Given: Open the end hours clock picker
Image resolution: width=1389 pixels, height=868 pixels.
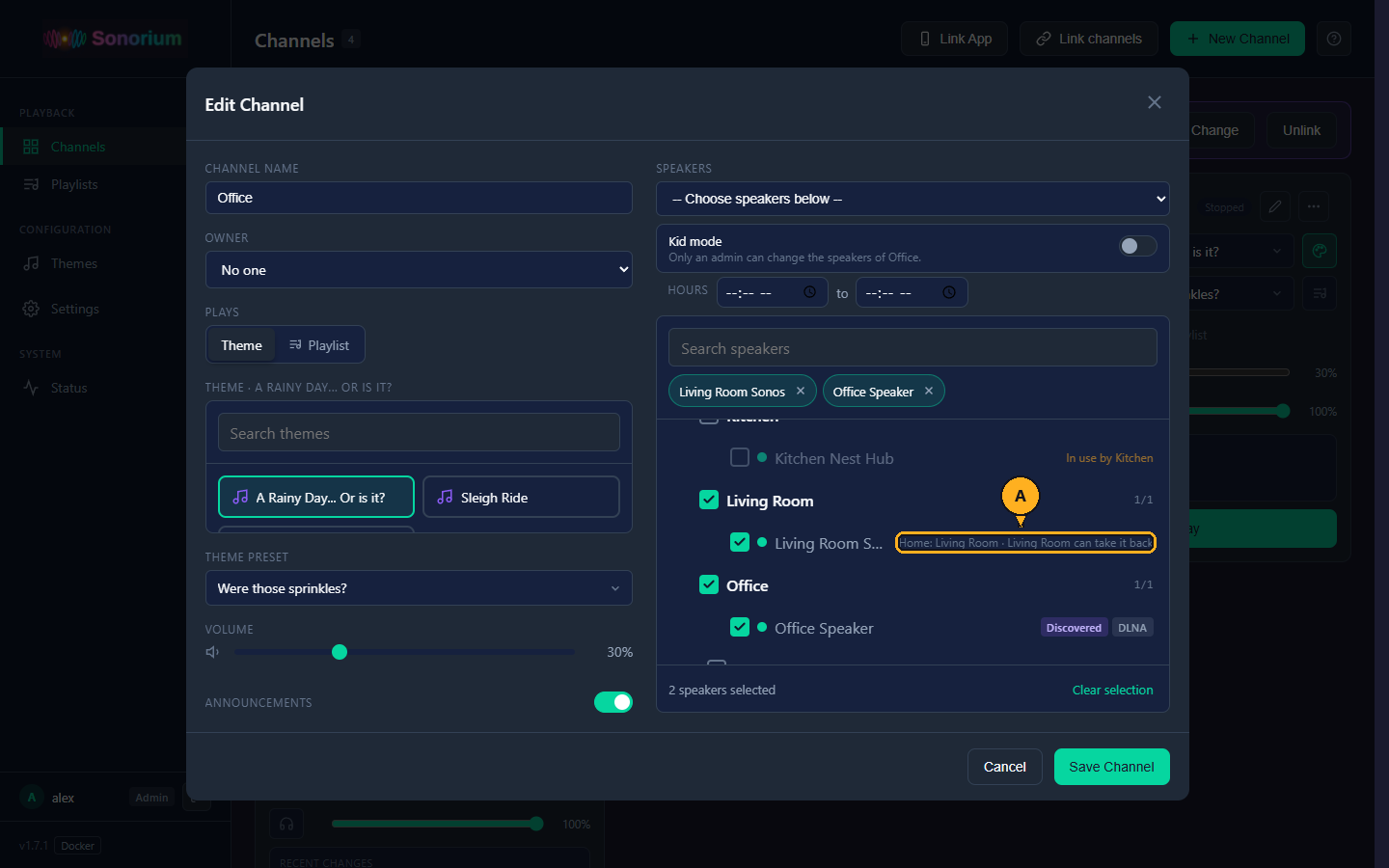Looking at the screenshot, I should 949,292.
